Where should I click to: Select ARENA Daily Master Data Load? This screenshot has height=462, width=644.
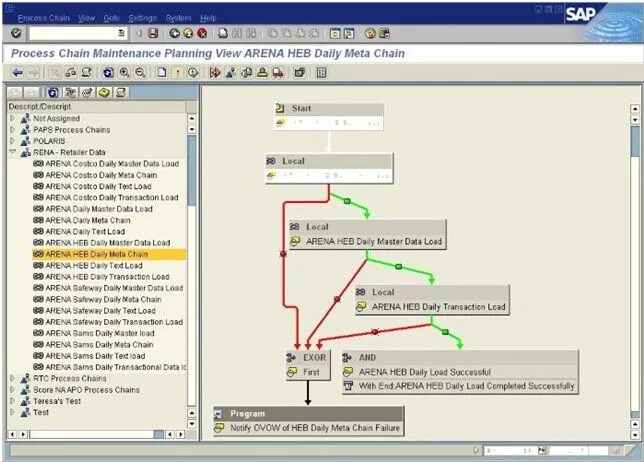pyautogui.click(x=99, y=209)
